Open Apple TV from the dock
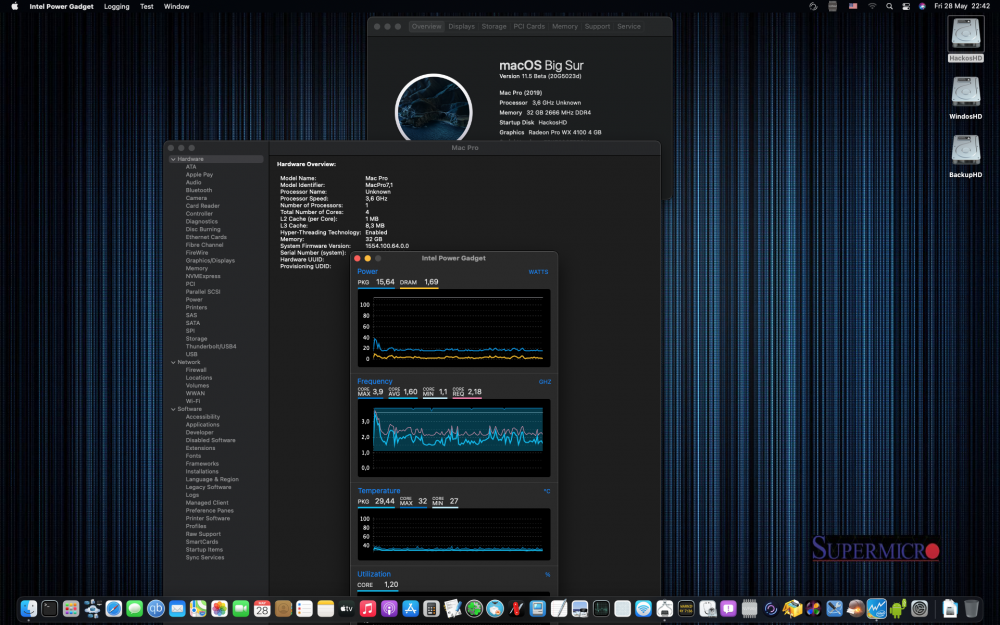 tap(346, 608)
